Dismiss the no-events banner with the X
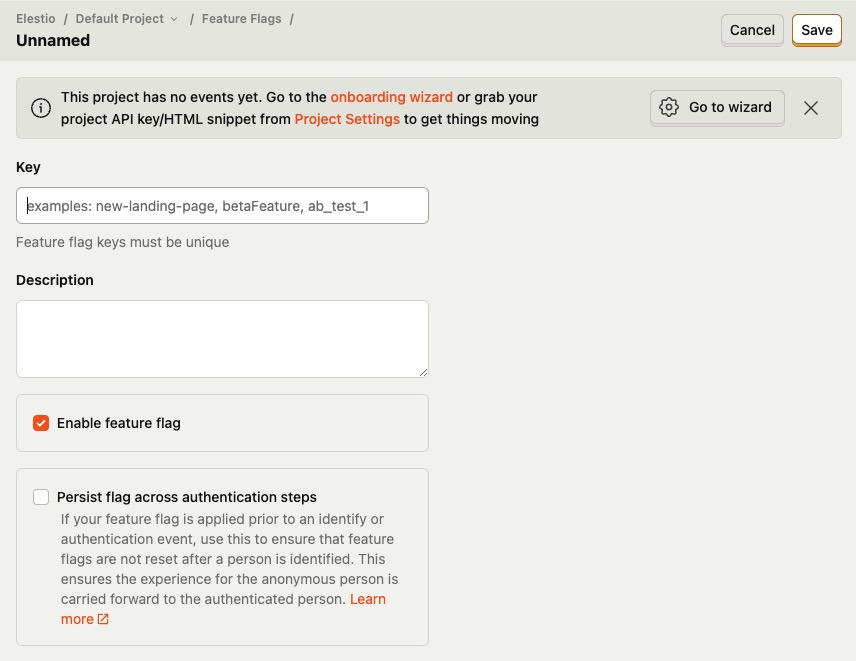The width and height of the screenshot is (856, 661). pyautogui.click(x=811, y=108)
